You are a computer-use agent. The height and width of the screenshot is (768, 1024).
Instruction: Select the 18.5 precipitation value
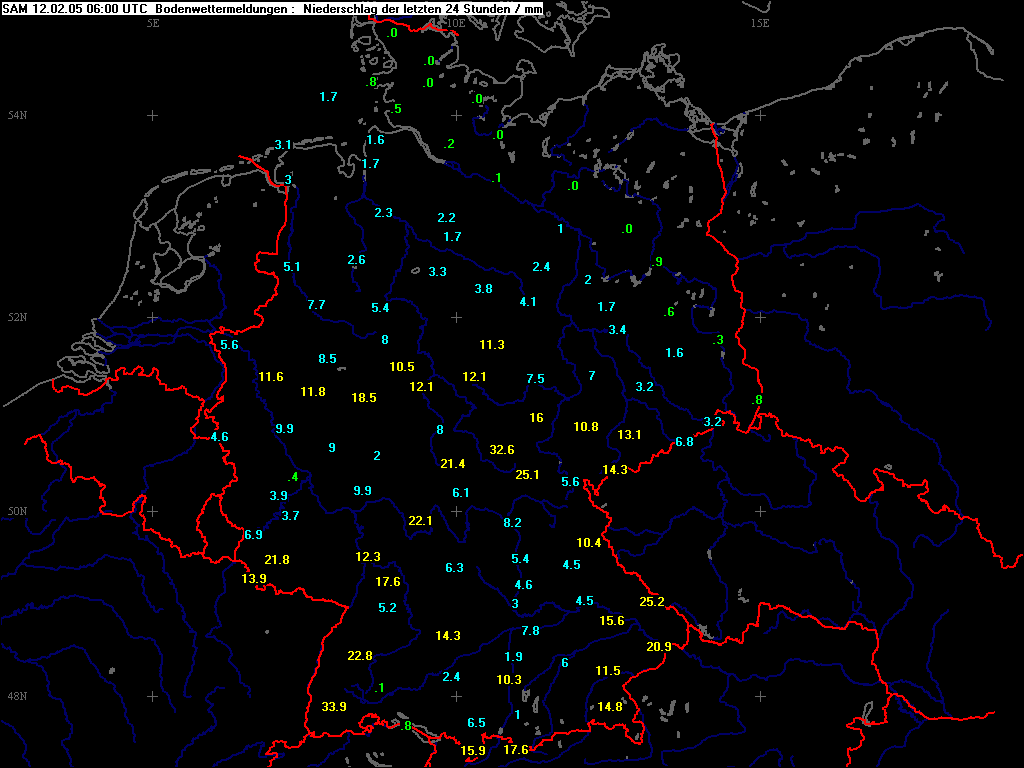coord(364,398)
